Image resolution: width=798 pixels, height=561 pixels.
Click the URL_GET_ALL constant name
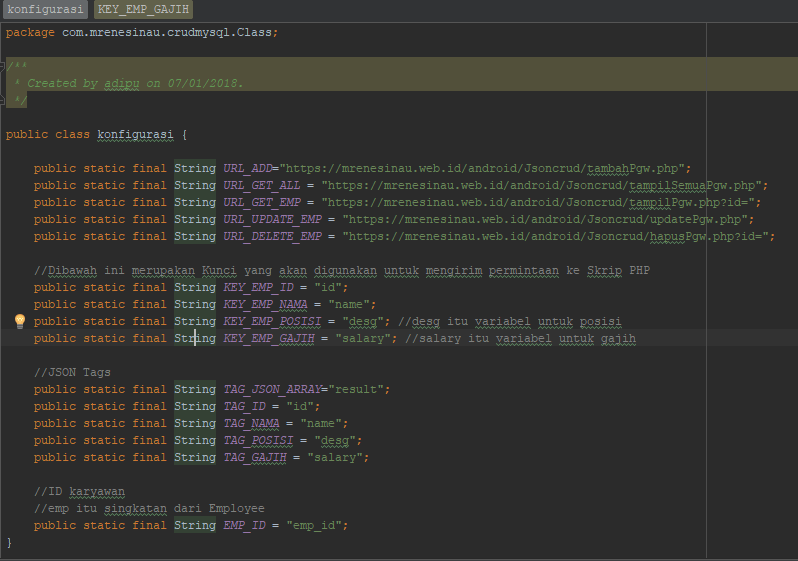point(262,185)
